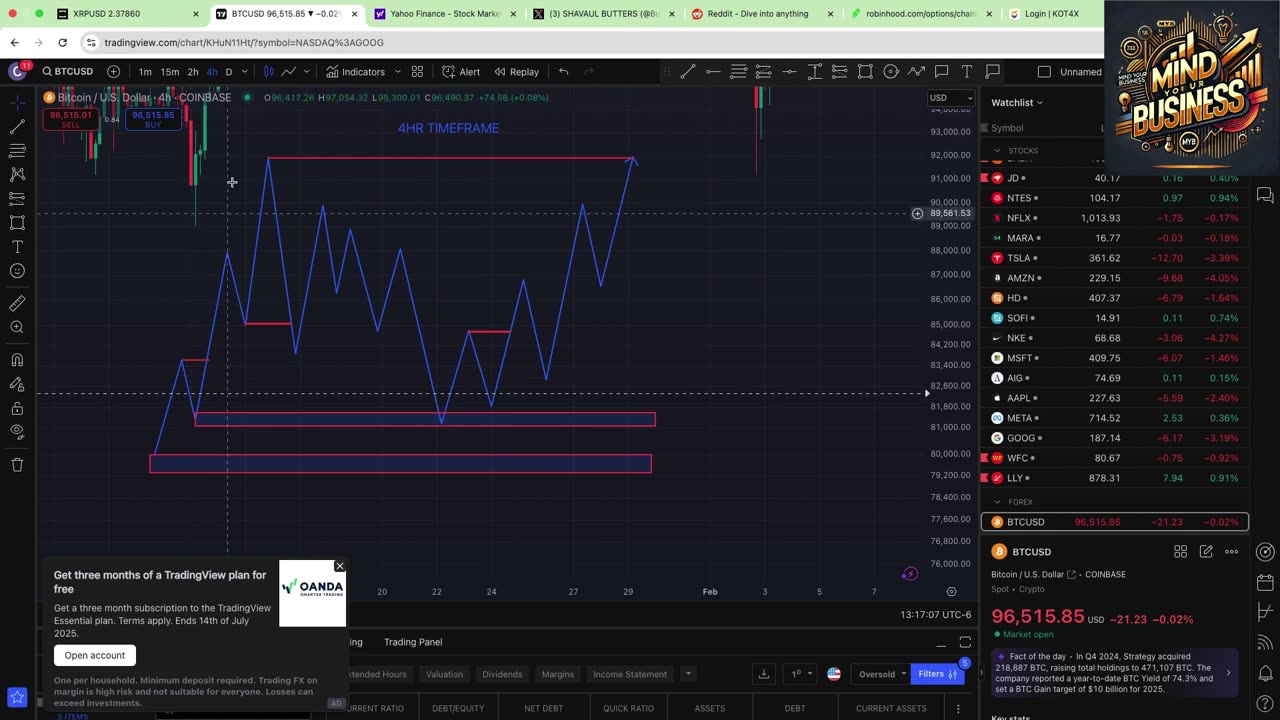Collapse the STOCKS section in watchlist

997,151
